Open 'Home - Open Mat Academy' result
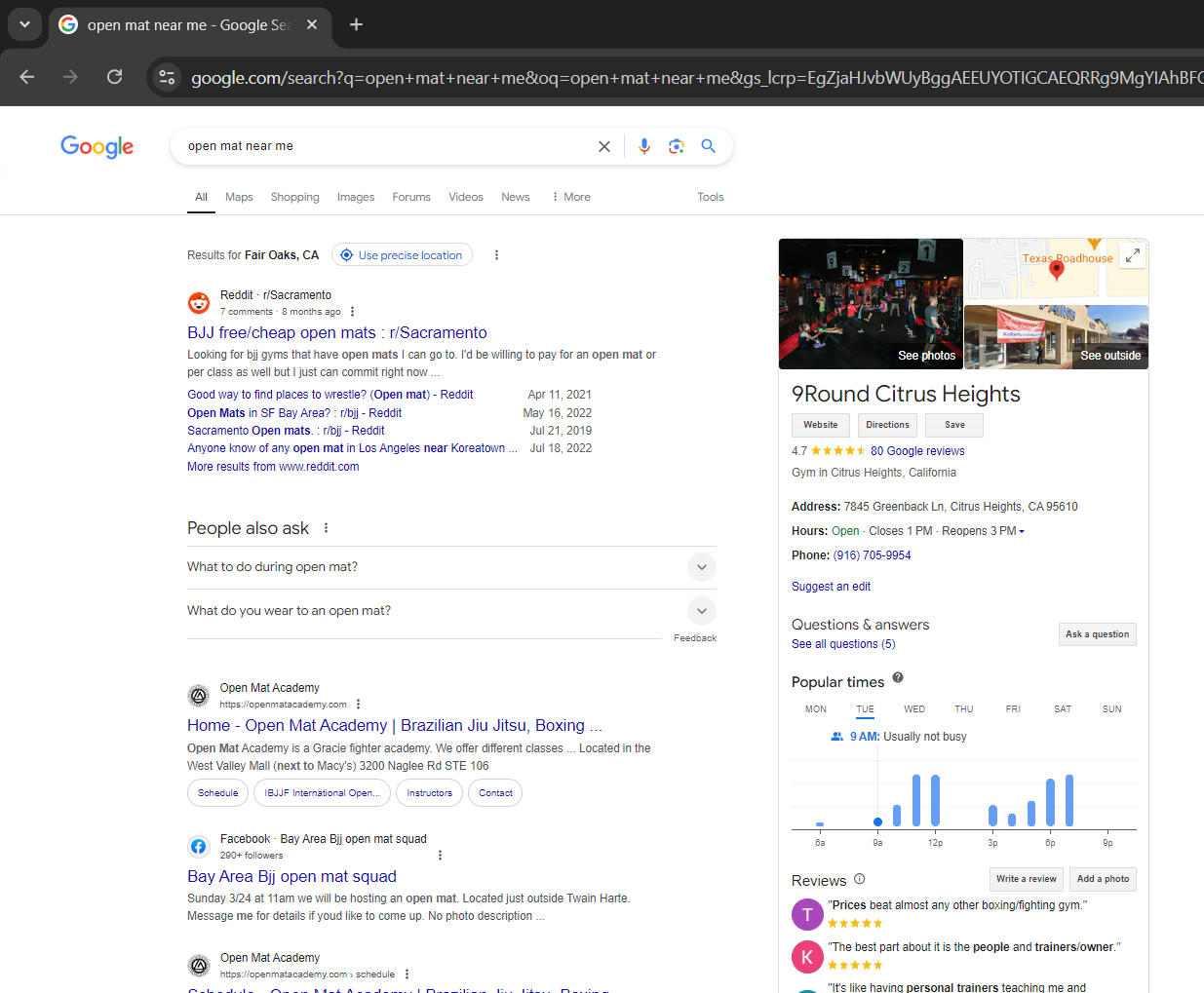1204x993 pixels. [x=395, y=726]
